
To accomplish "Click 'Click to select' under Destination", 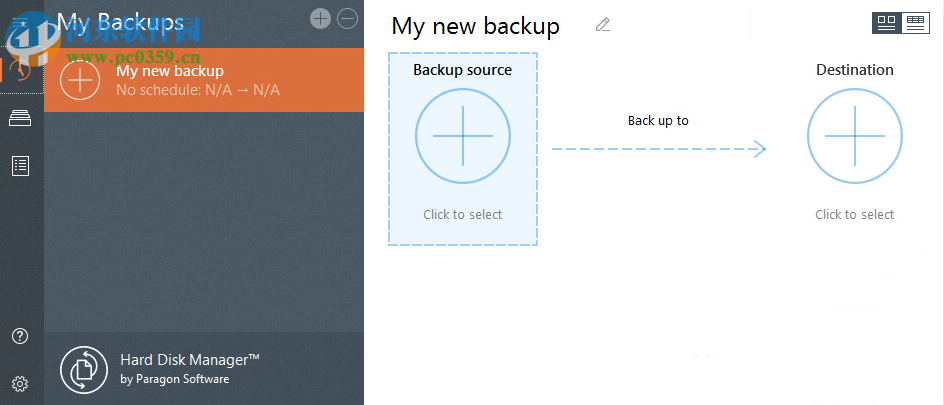I will tap(854, 215).
